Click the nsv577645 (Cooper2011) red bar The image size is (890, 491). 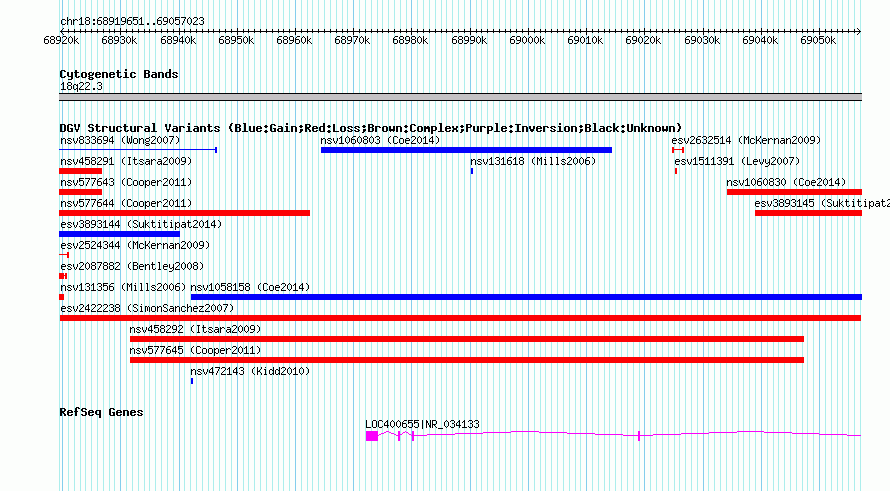(467, 360)
